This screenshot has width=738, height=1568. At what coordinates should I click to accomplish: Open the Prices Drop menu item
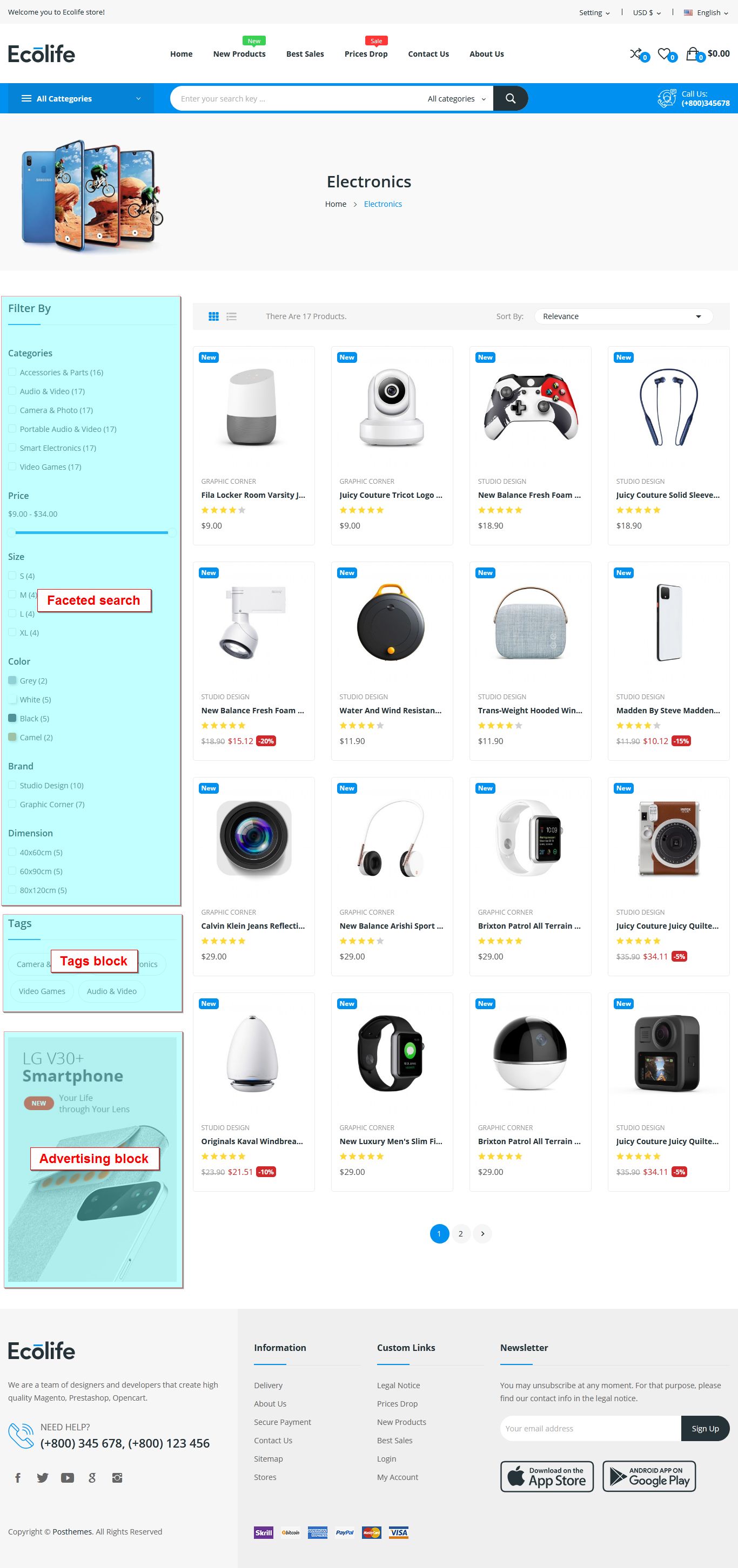pyautogui.click(x=366, y=54)
